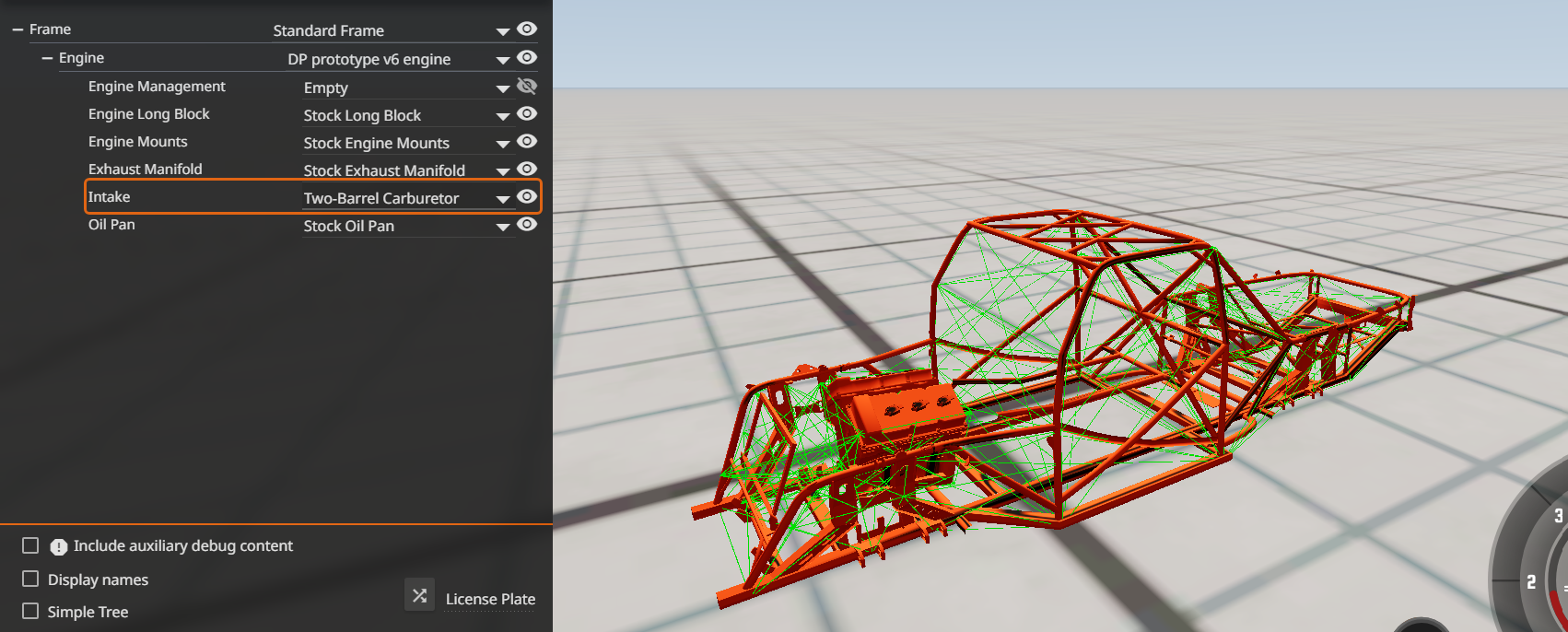1568x632 pixels.
Task: Open the Stock Oil Pan dropdown
Action: point(407,226)
